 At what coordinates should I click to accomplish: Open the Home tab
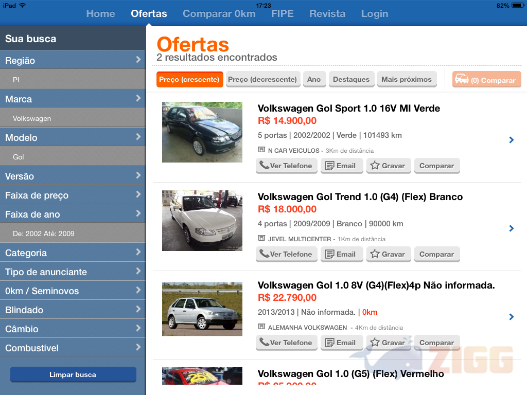pos(100,14)
